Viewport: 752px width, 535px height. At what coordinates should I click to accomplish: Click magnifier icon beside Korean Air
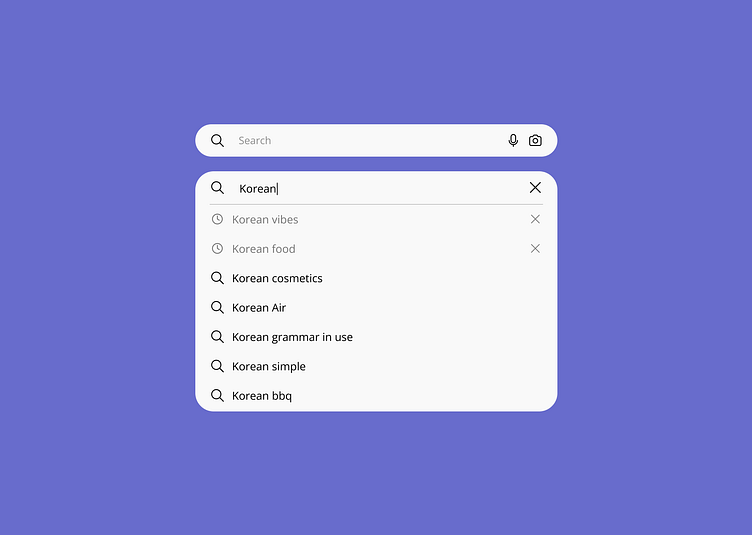[217, 307]
